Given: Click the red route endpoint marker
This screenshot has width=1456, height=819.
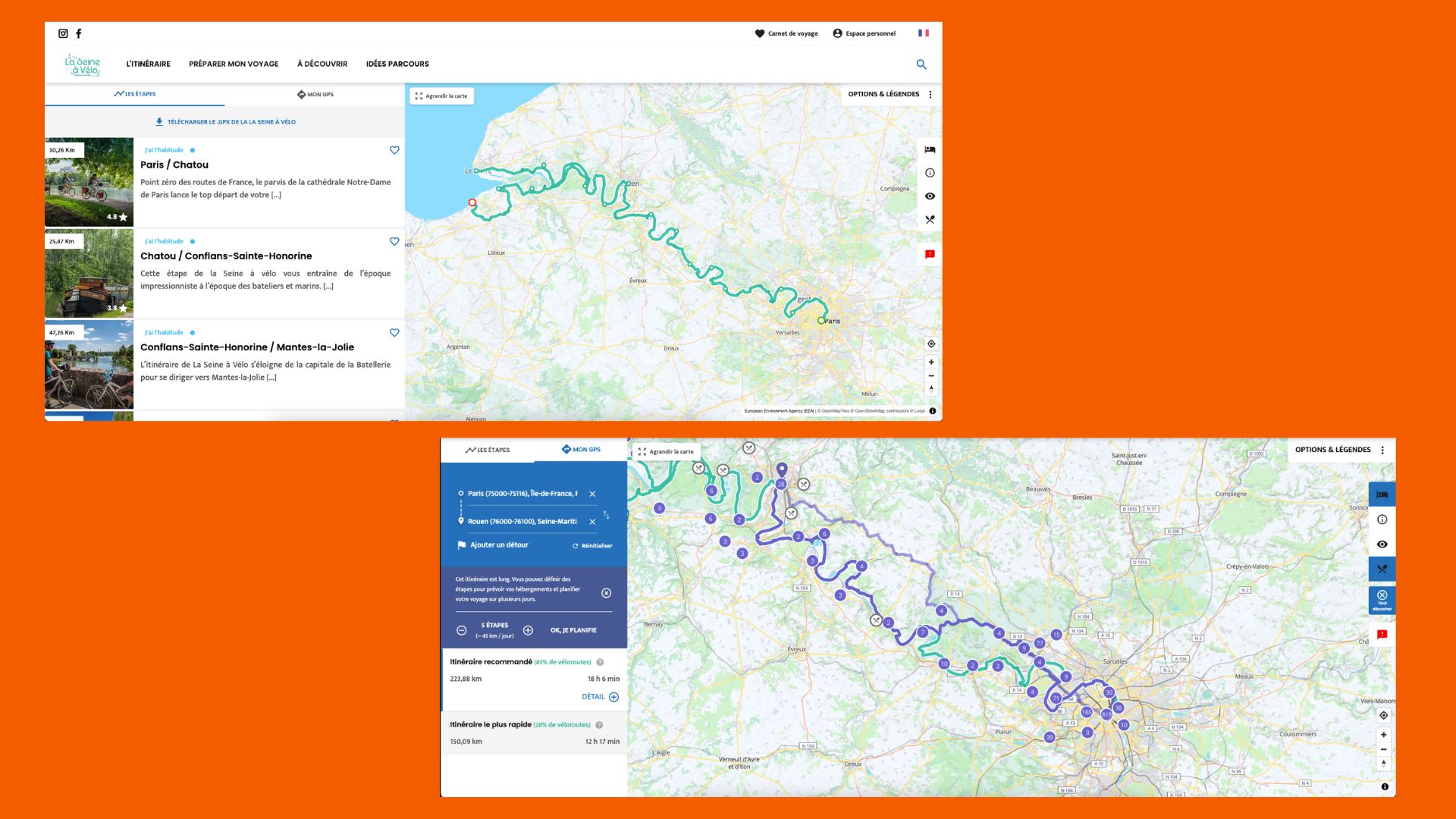Looking at the screenshot, I should [x=472, y=203].
